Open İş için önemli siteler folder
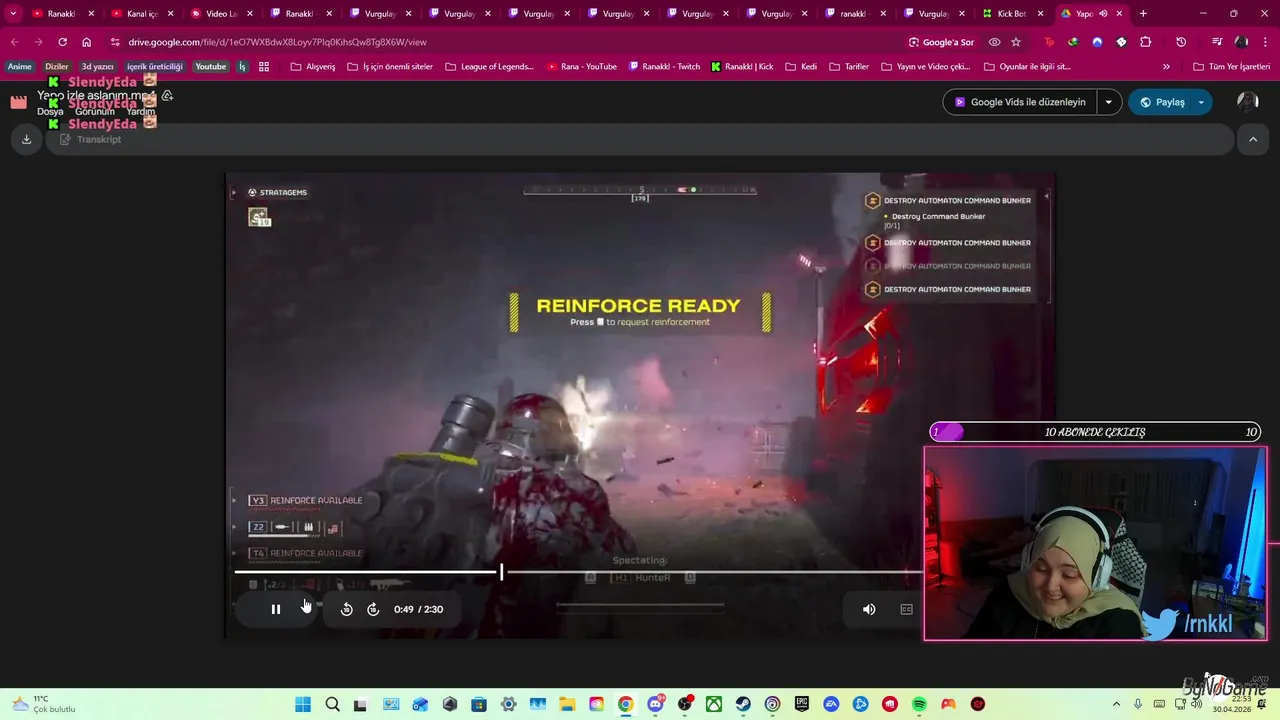 pos(390,67)
